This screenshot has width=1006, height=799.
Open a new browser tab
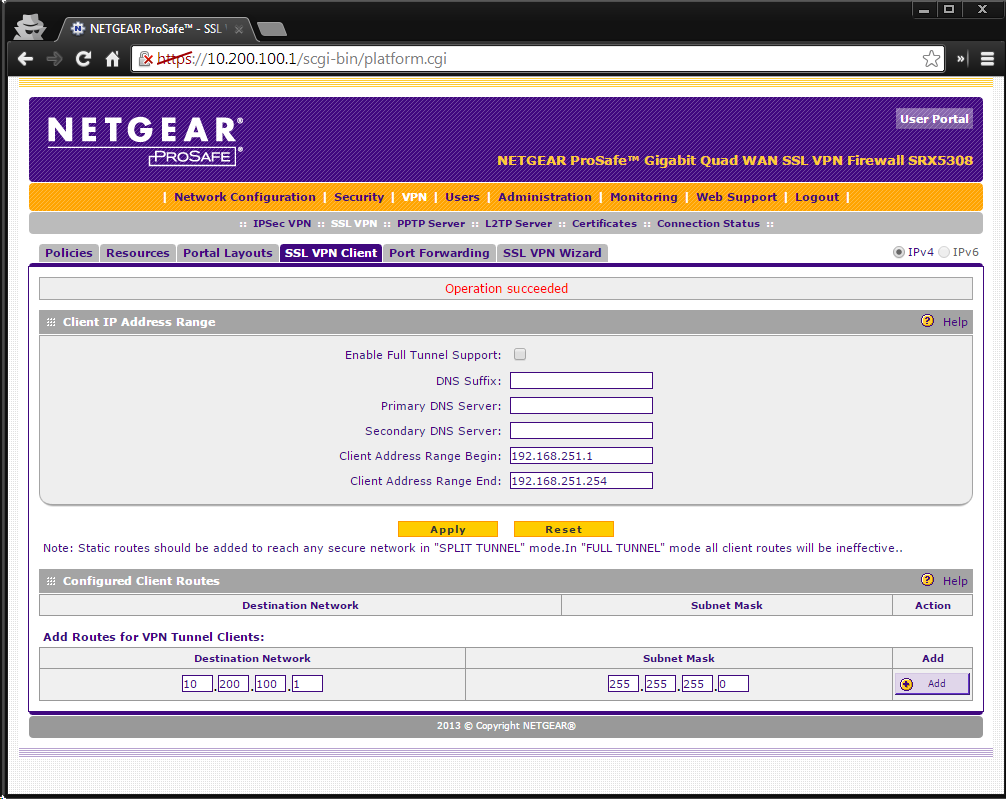pyautogui.click(x=271, y=29)
